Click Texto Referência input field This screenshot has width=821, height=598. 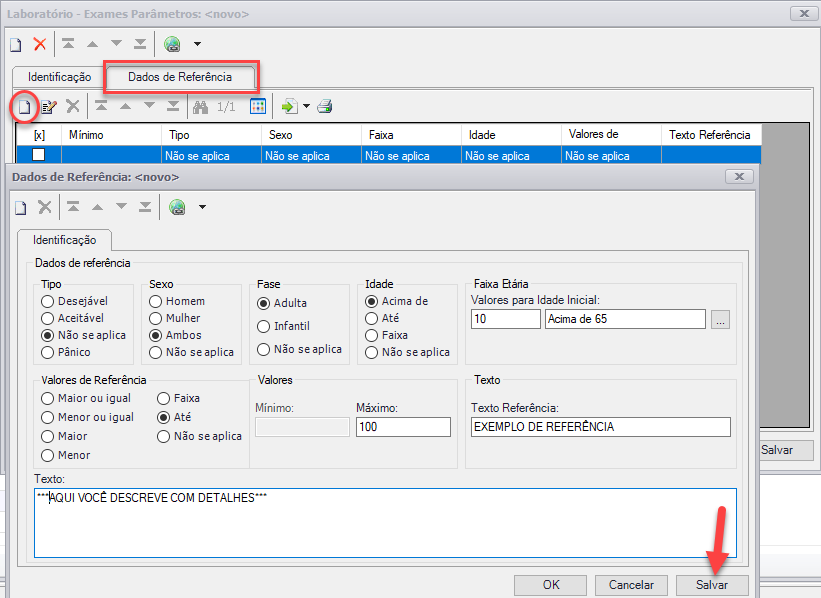point(601,427)
